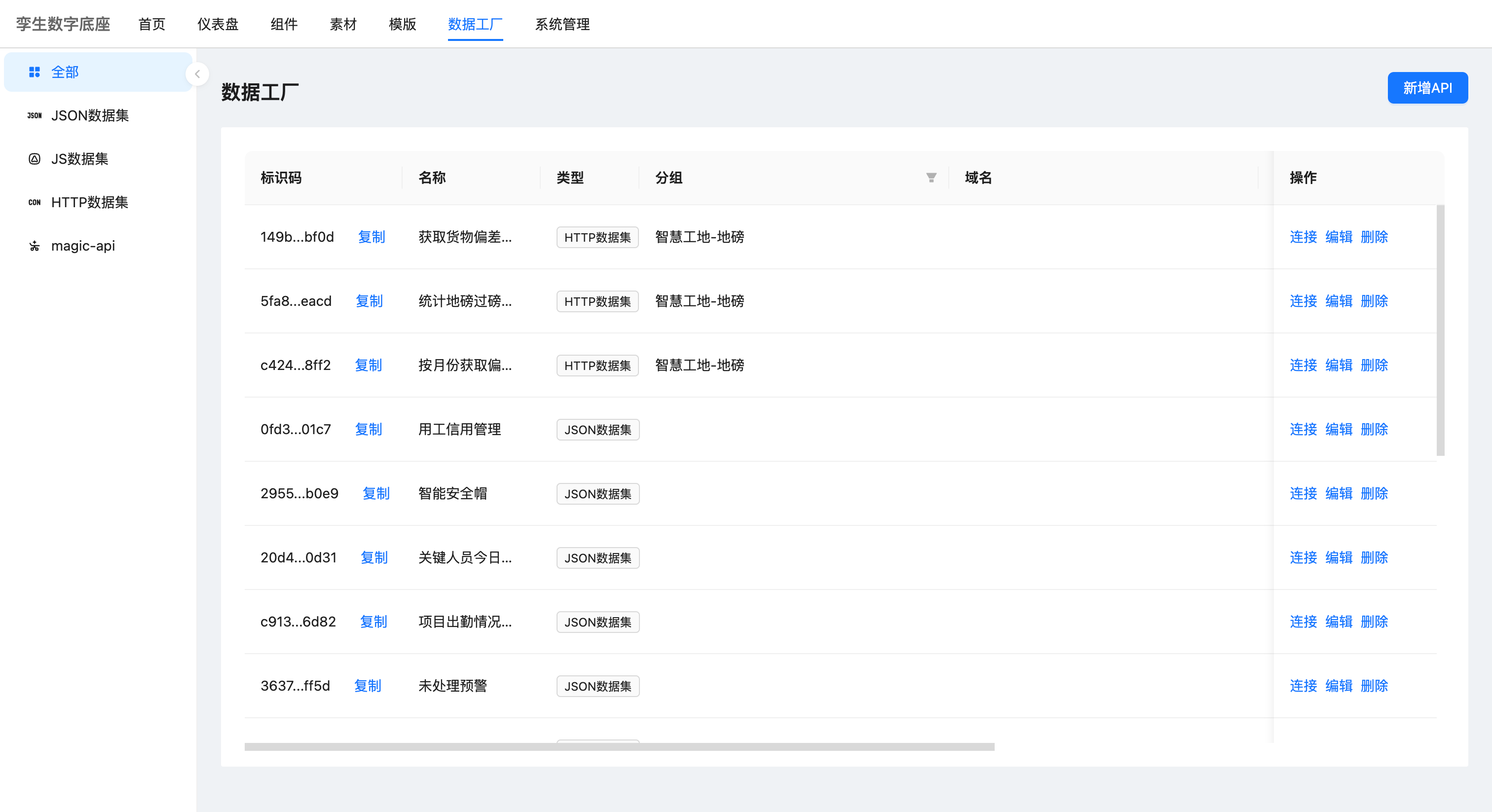Filter by JSON数据集 in the sidebar

point(98,115)
